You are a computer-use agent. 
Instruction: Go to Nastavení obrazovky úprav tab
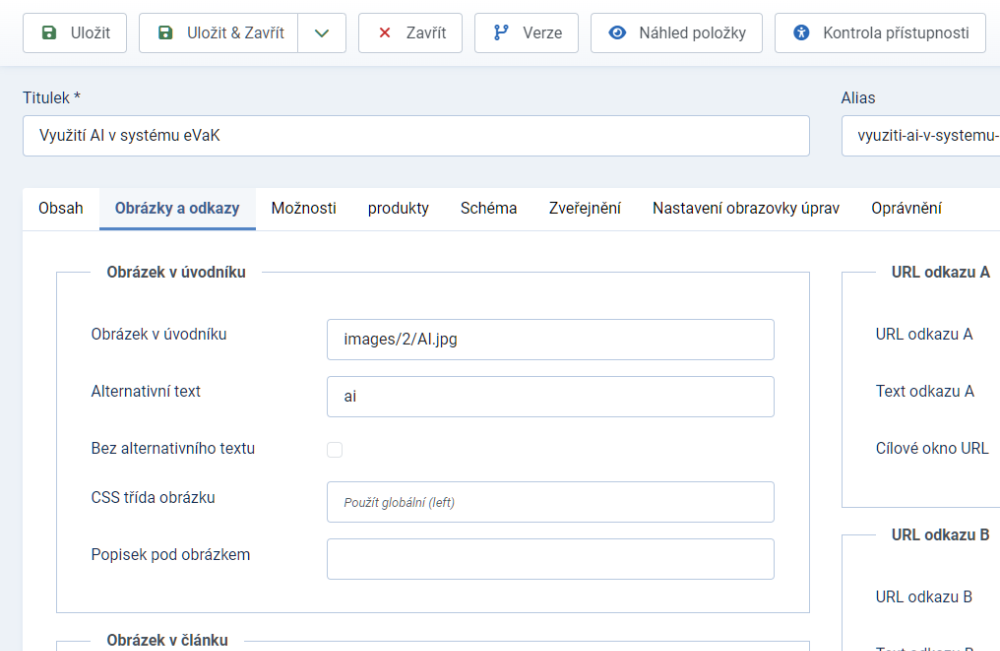pos(745,208)
